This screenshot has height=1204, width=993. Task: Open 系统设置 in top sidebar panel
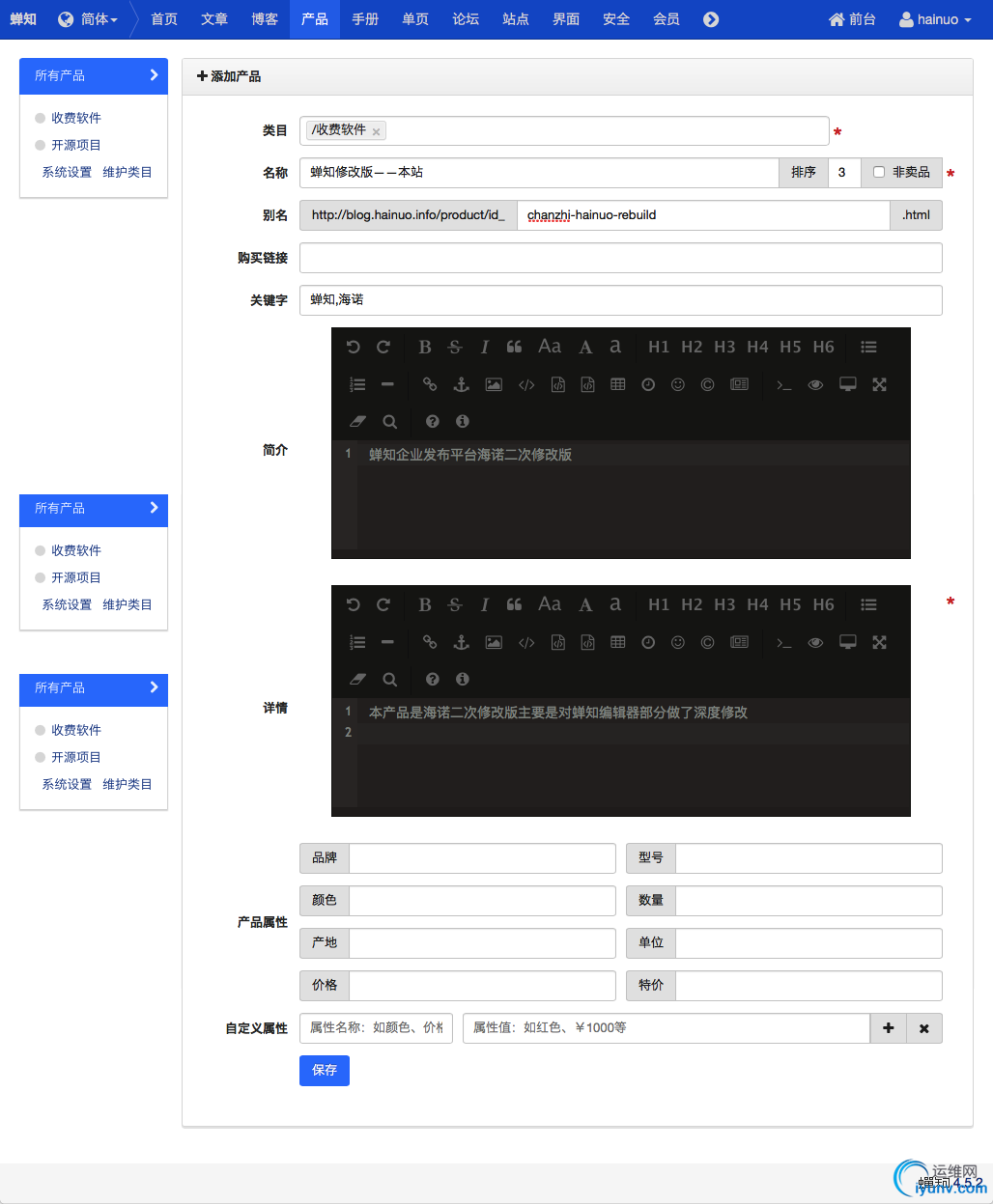click(x=67, y=172)
